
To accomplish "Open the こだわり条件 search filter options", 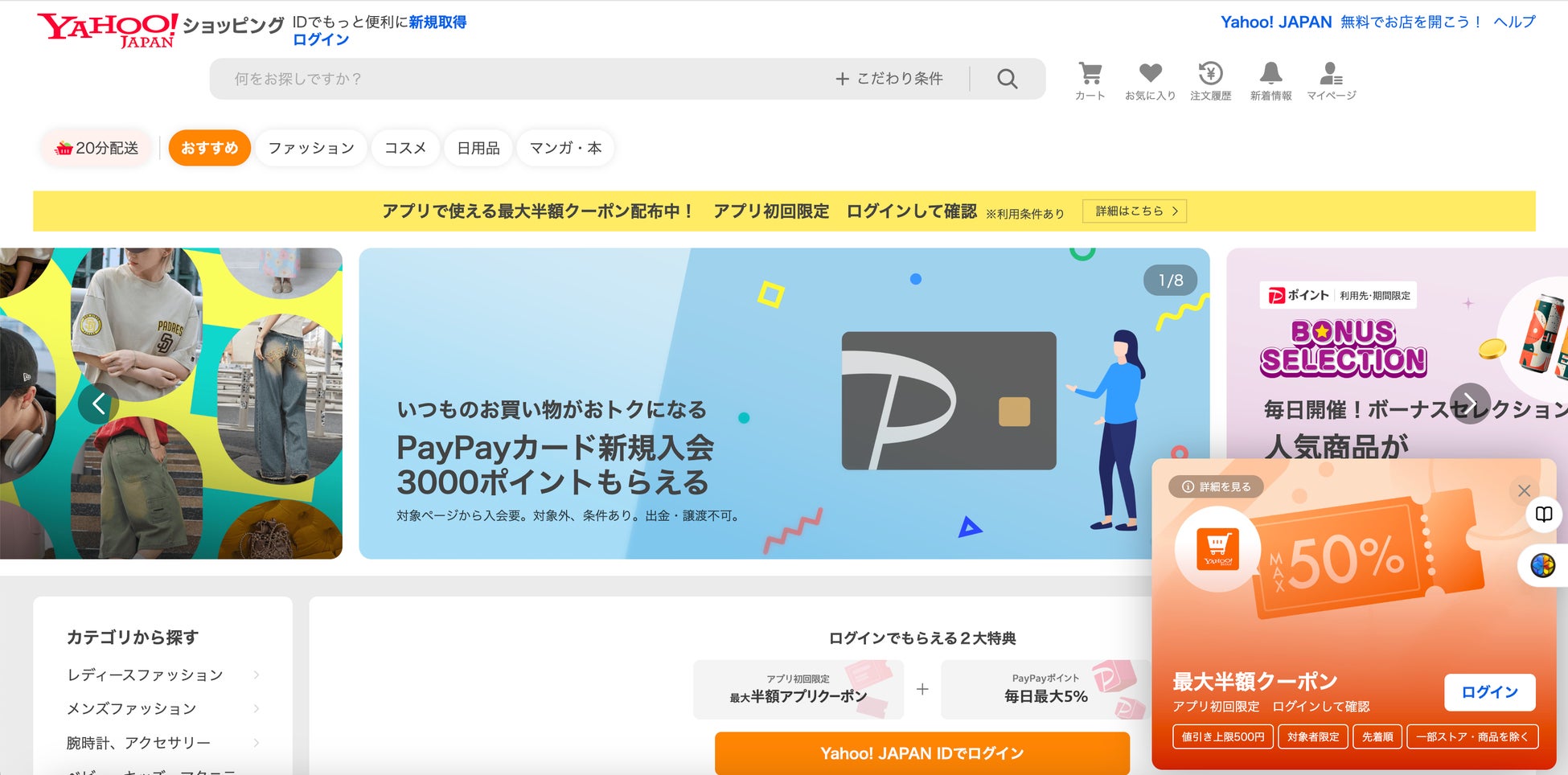I will click(x=889, y=79).
